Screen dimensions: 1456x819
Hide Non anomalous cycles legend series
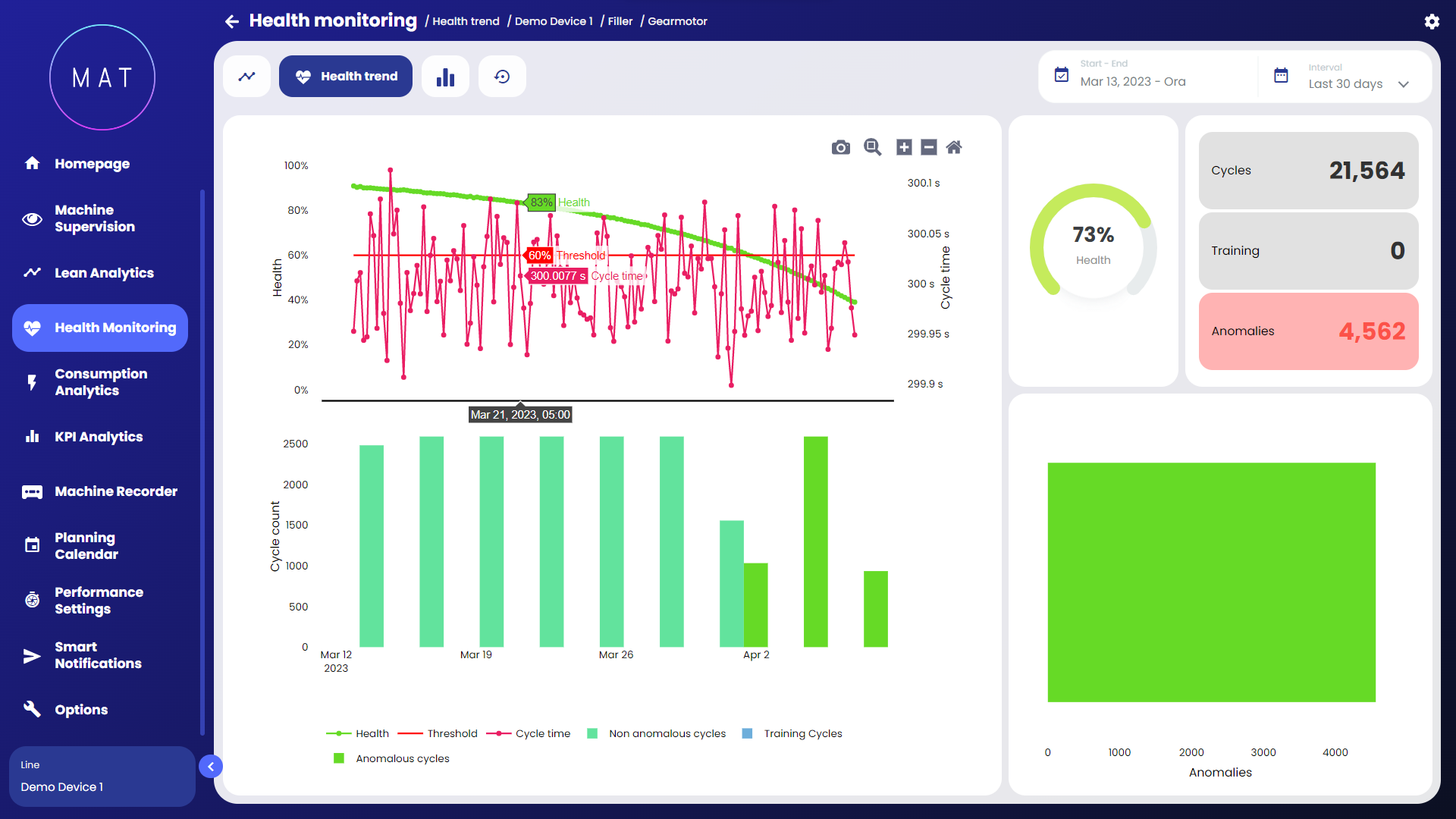(x=657, y=733)
